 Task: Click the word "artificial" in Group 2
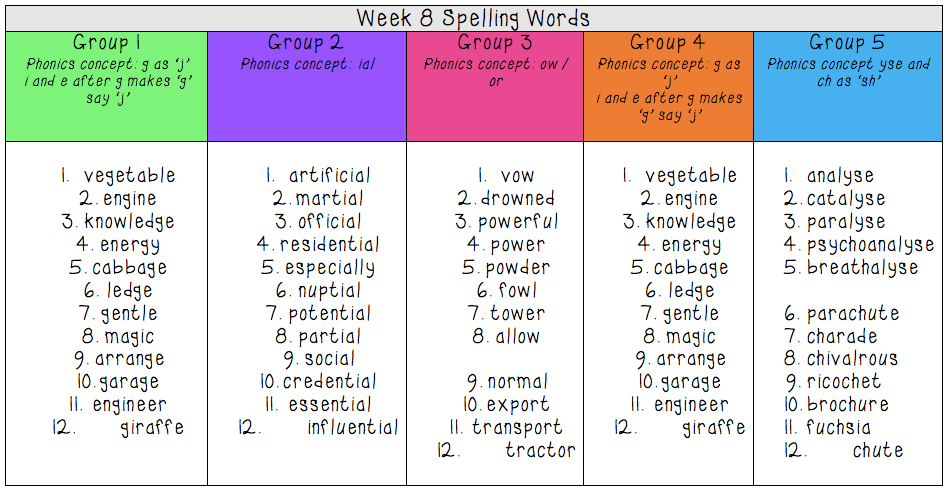330,176
